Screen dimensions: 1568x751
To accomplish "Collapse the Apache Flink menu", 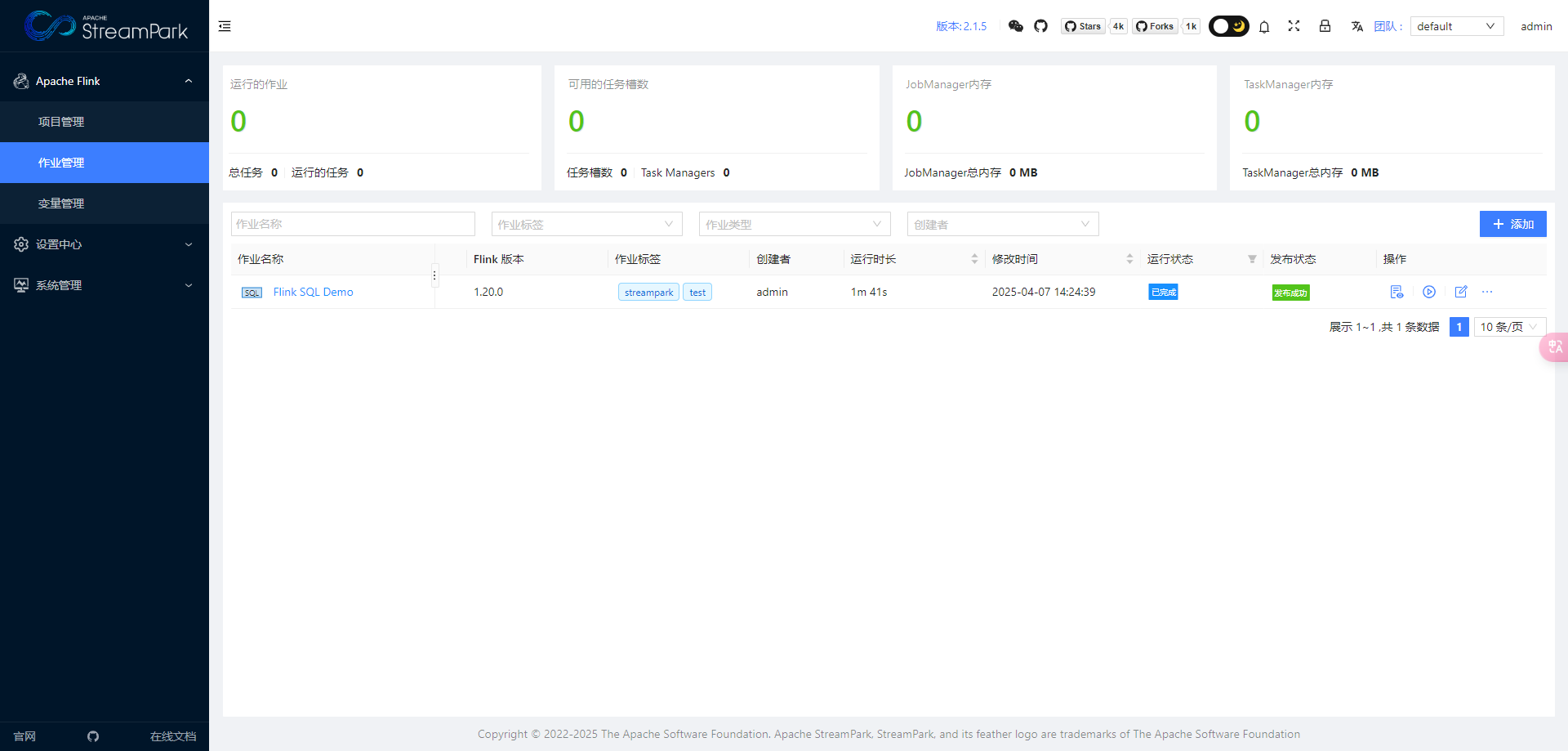I will [105, 81].
